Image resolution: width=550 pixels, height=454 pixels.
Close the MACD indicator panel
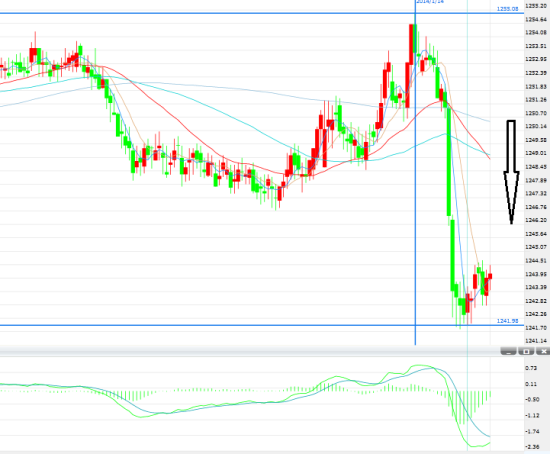[543, 351]
